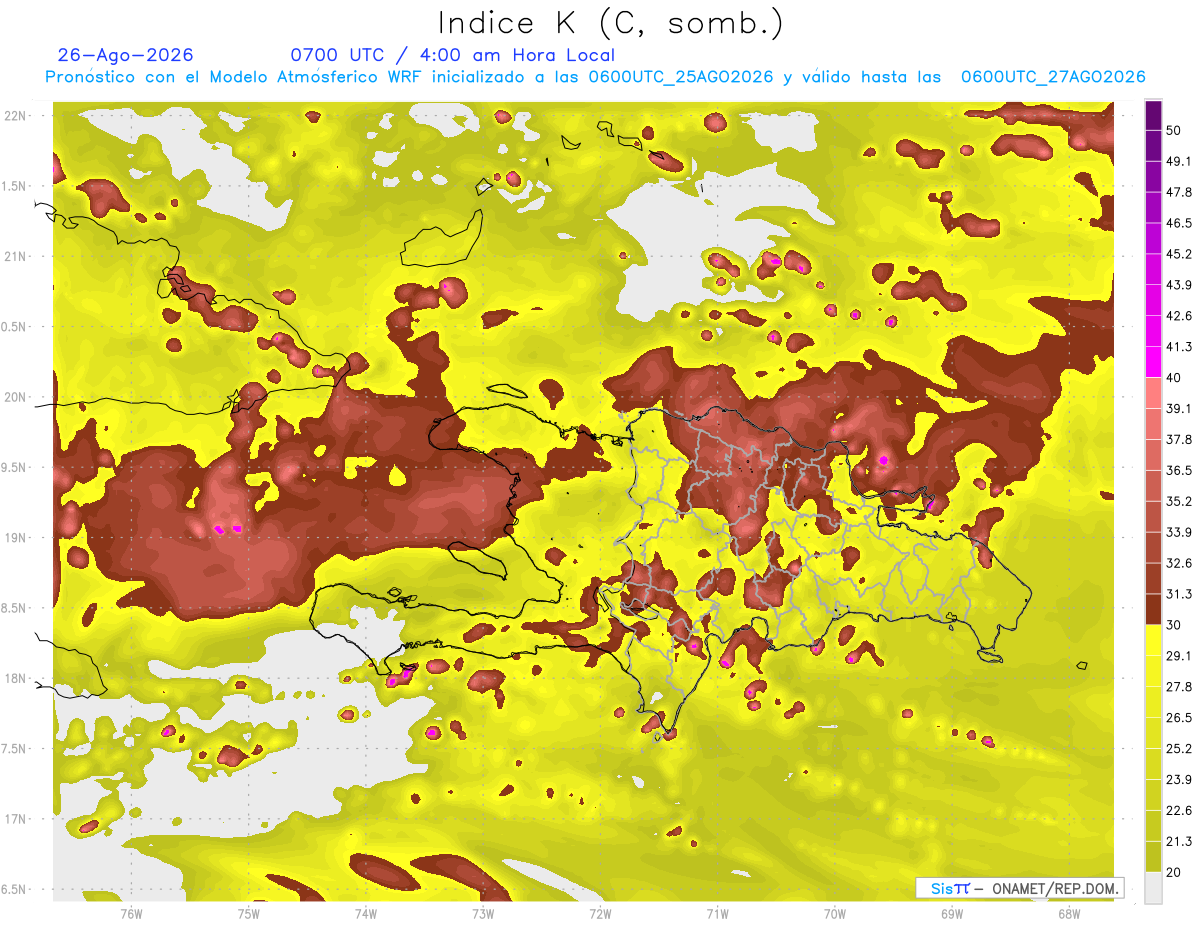Click the "69W" longitude label
1200x927 pixels.
(x=951, y=913)
